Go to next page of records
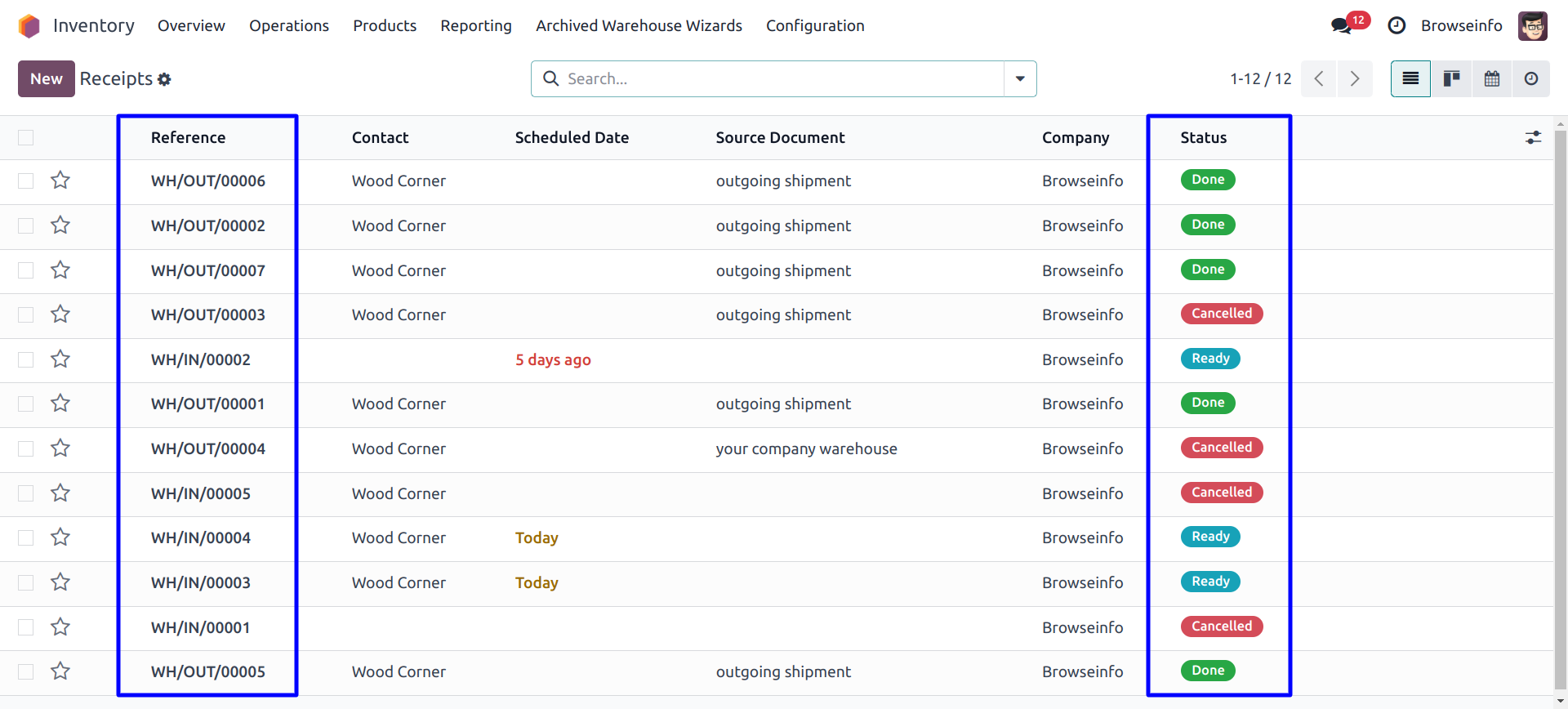Screen dimensions: 1568x709 tap(1355, 78)
